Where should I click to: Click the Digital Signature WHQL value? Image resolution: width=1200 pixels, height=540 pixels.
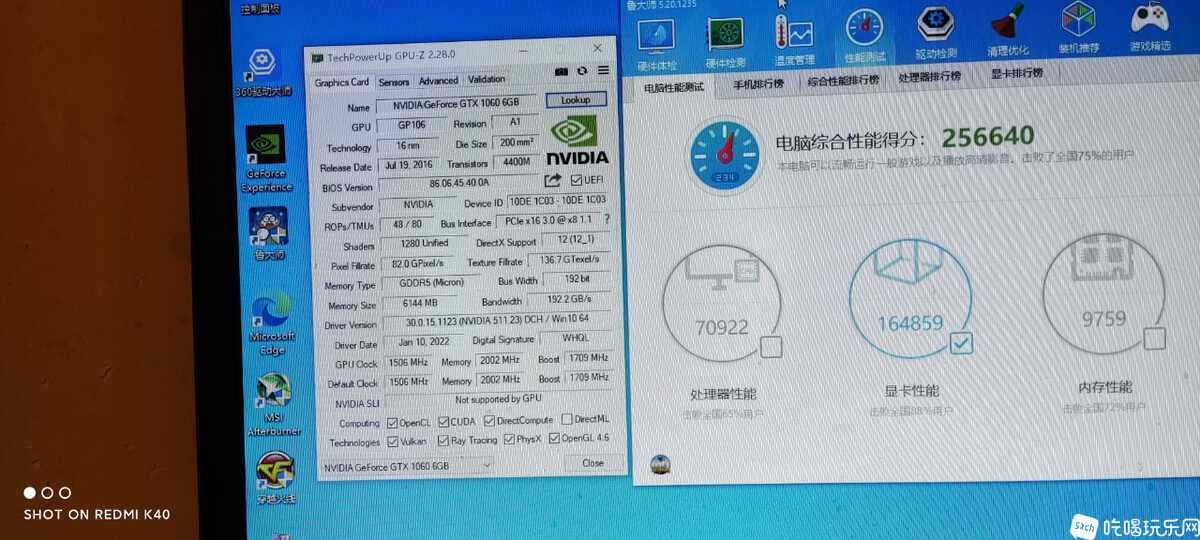(x=576, y=338)
